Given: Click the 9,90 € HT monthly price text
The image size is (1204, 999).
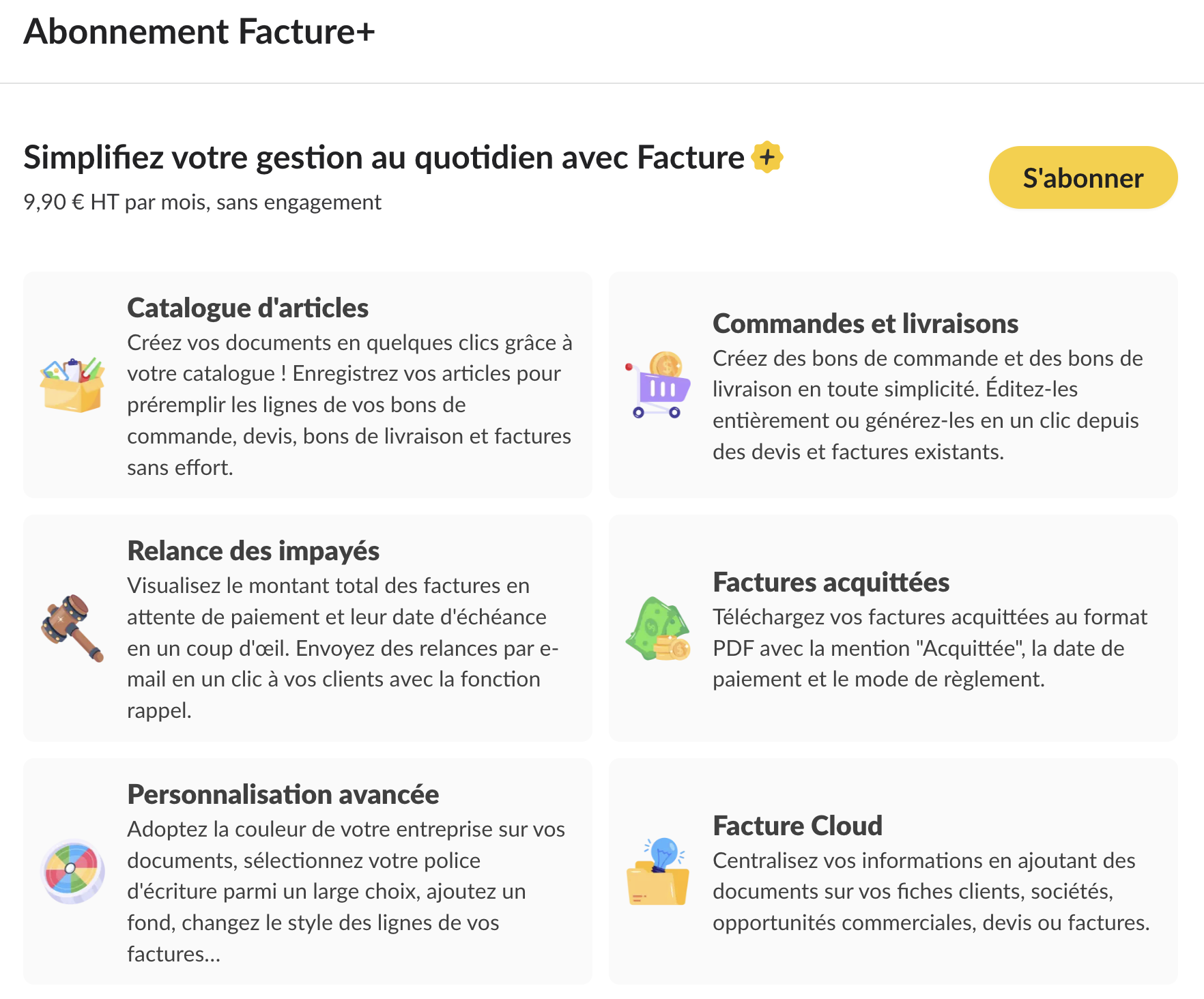Looking at the screenshot, I should pos(202,202).
